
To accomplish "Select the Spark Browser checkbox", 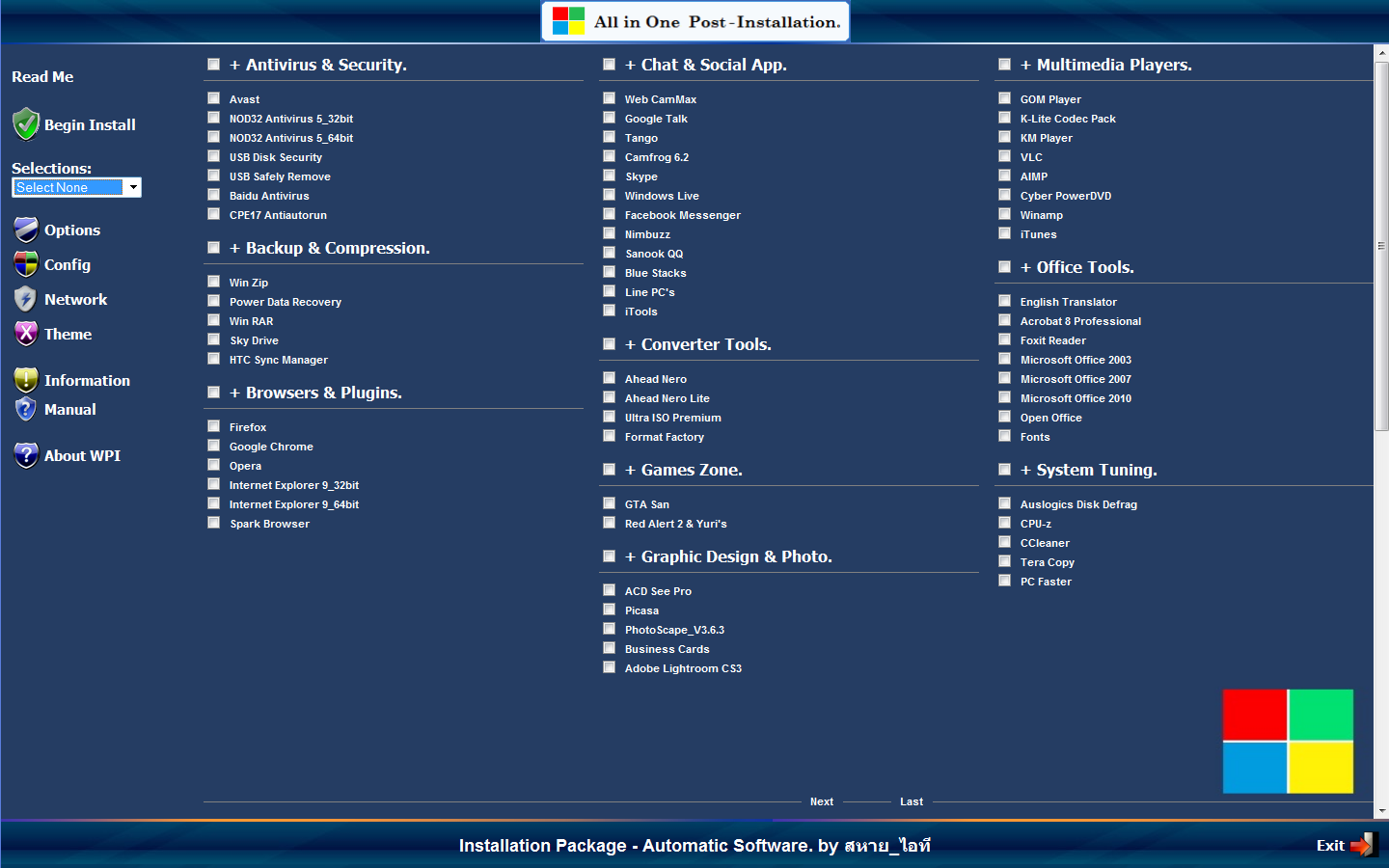I will click(x=214, y=523).
